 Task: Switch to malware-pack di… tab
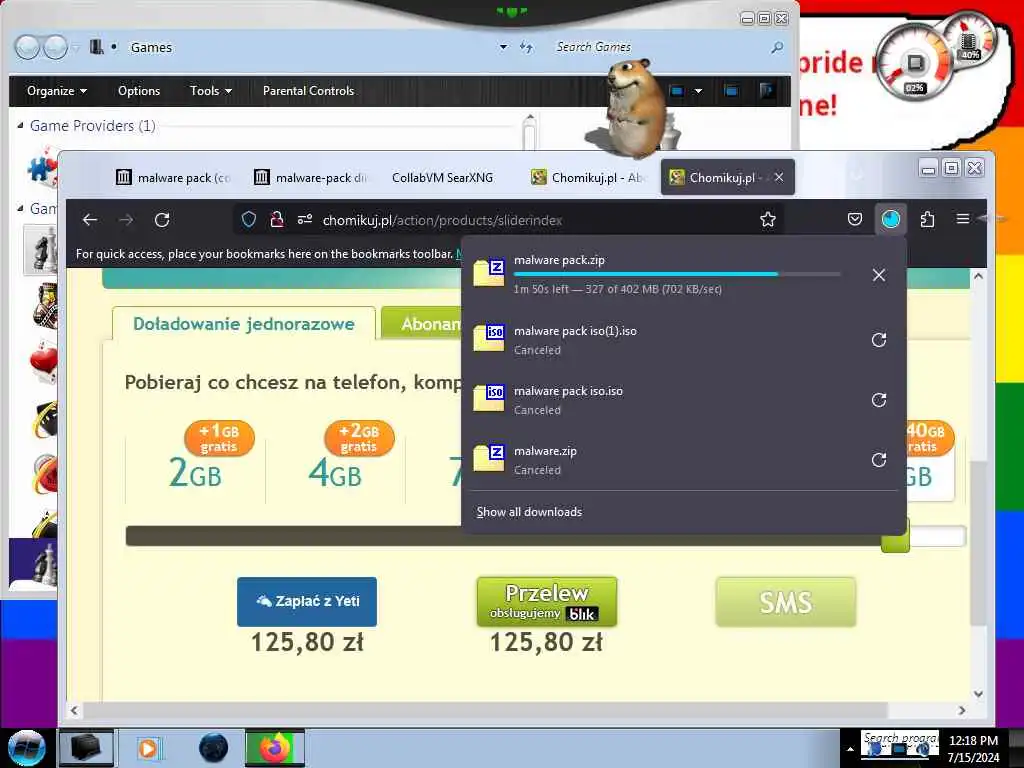(311, 178)
